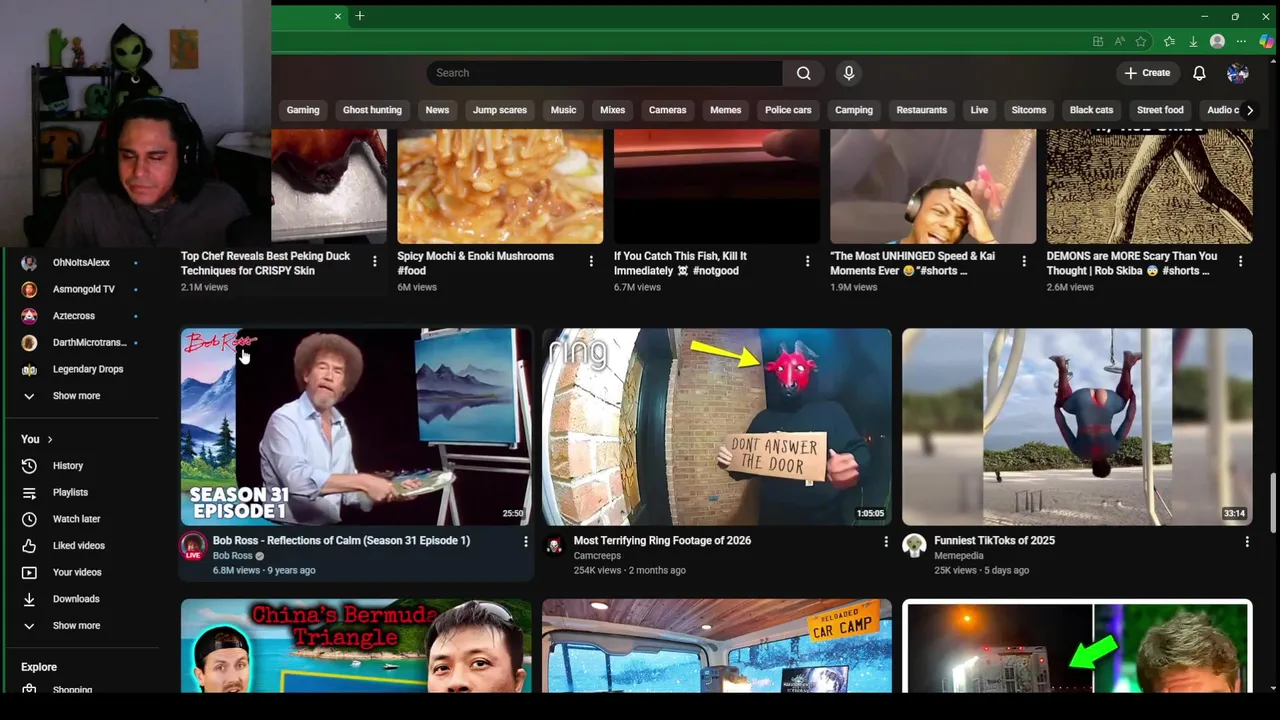The height and width of the screenshot is (720, 1280).
Task: Select the Mixes category chip
Action: coord(612,110)
